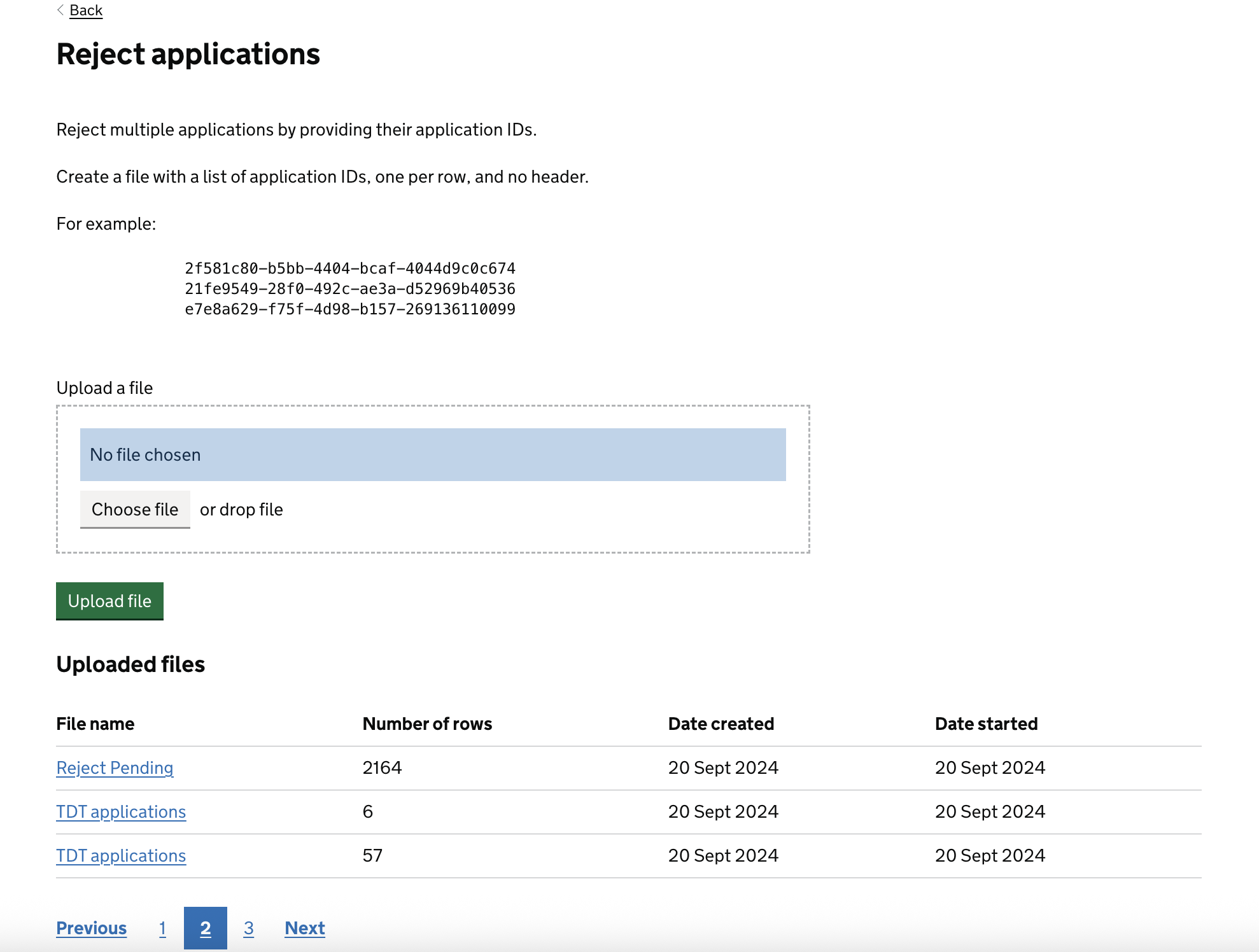1259x952 pixels.
Task: Select the currently active page 2
Action: tap(205, 928)
